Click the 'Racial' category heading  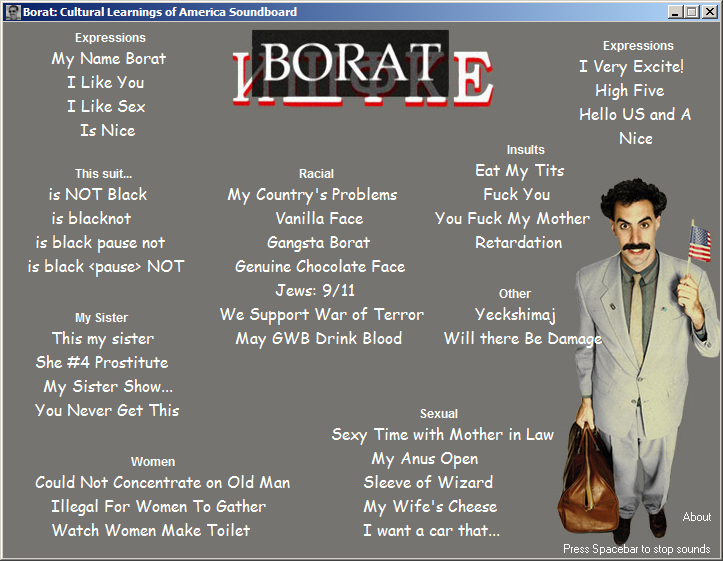click(316, 174)
